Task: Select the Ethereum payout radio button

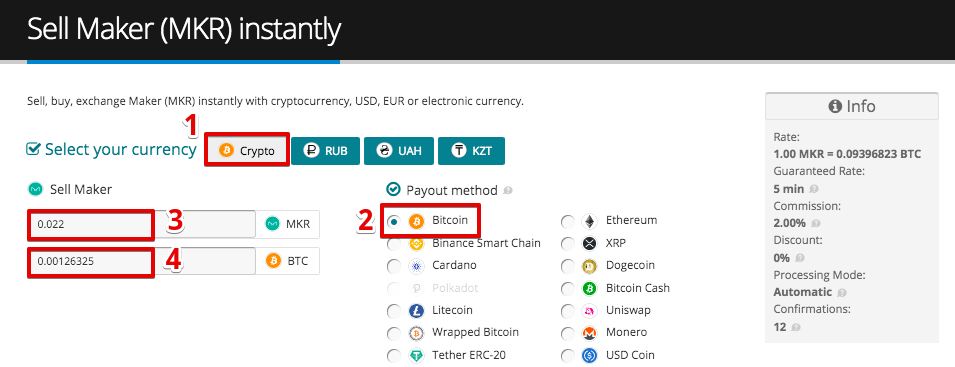Action: click(568, 222)
